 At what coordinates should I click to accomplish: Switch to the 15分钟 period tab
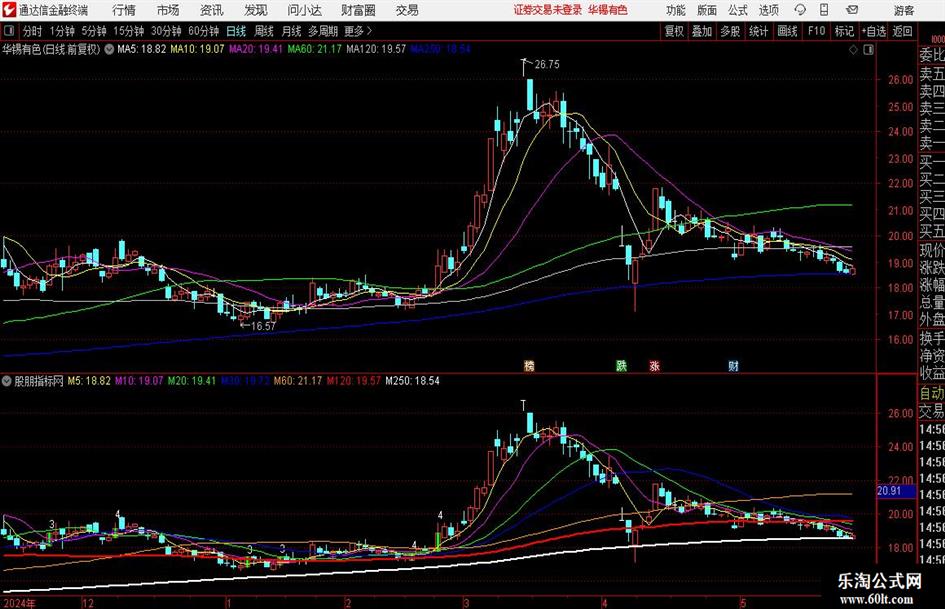(129, 31)
